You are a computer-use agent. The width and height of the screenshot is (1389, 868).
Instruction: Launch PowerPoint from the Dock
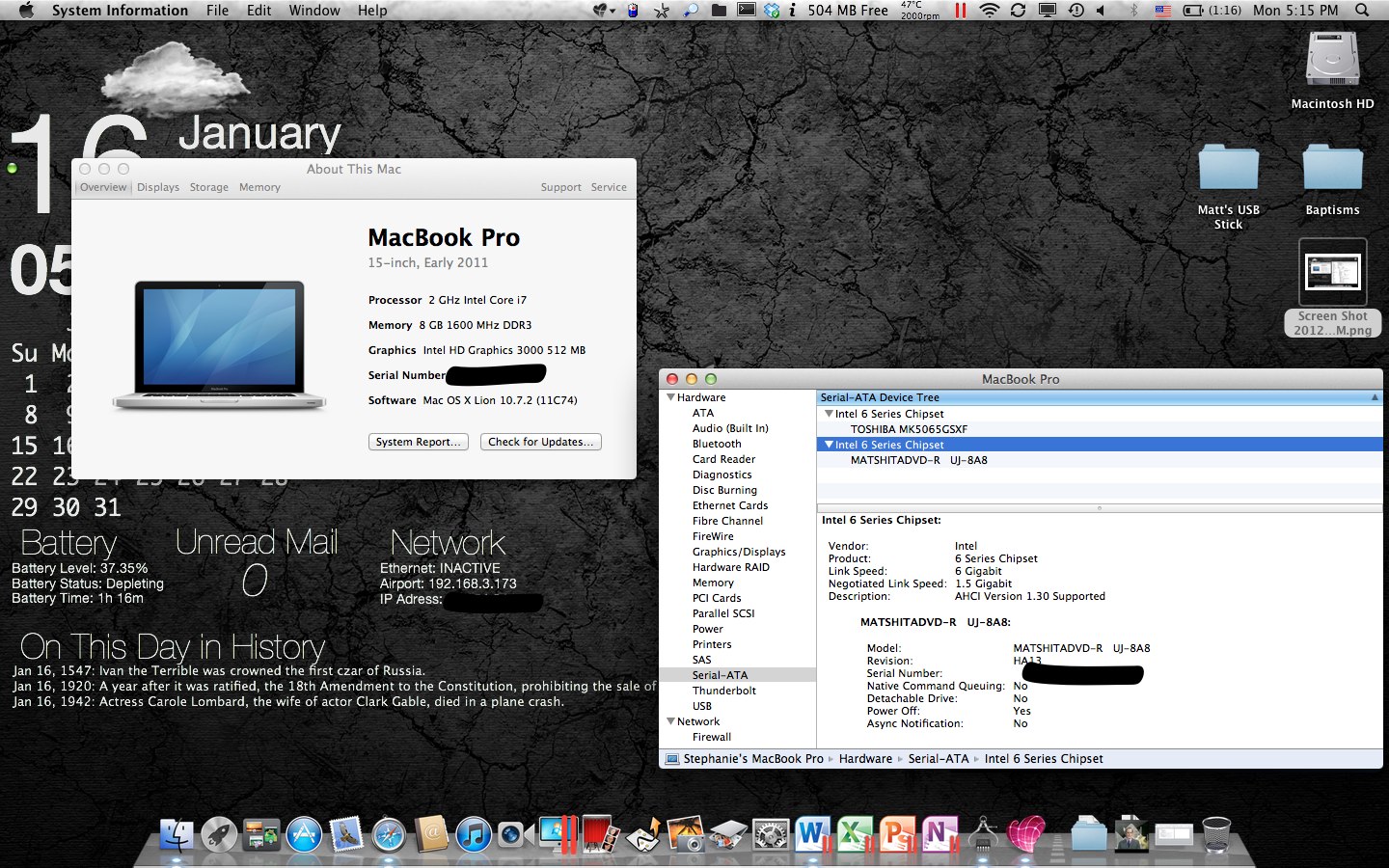tap(897, 834)
